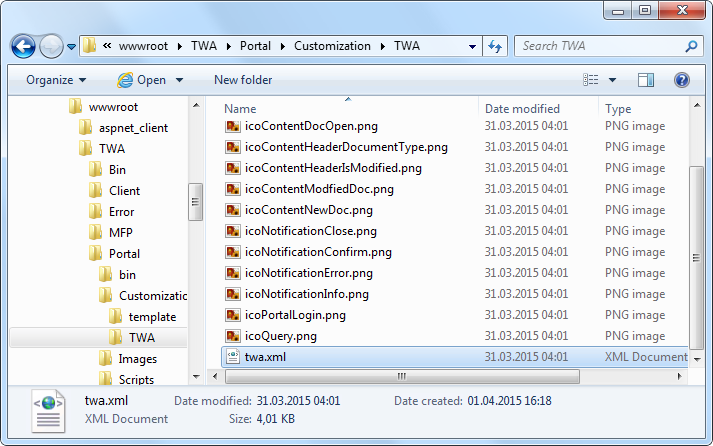Image resolution: width=713 pixels, height=446 pixels.
Task: Click the icon of icoNotificationInfo.png
Action: [233, 294]
